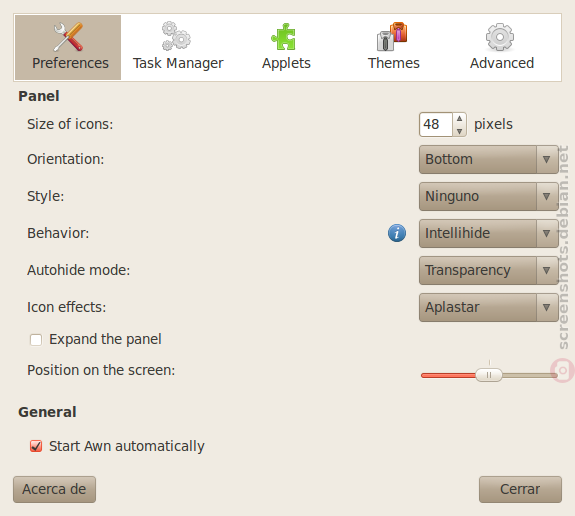Uncheck Start Awn automatically
Screen dimensions: 575x516
click(x=36, y=446)
